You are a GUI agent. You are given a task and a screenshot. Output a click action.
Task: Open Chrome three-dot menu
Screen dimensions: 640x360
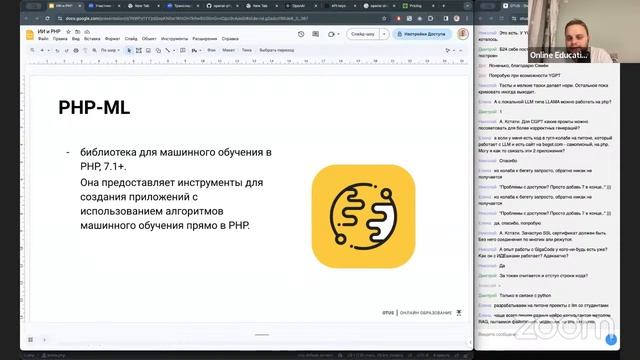coord(467,18)
